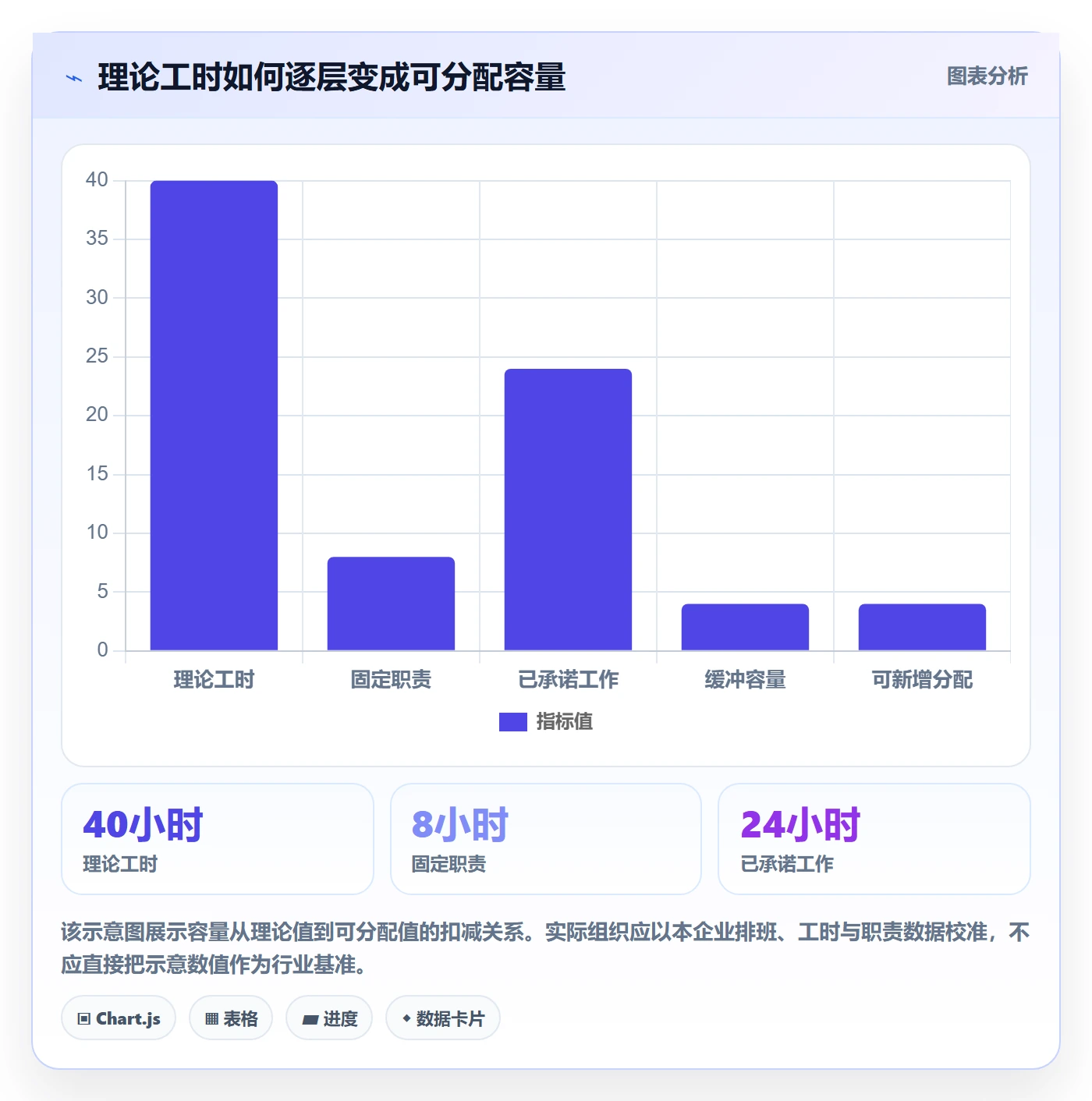1092x1101 pixels.
Task: Toggle the 指标值 legend color swatch
Action: tap(512, 722)
